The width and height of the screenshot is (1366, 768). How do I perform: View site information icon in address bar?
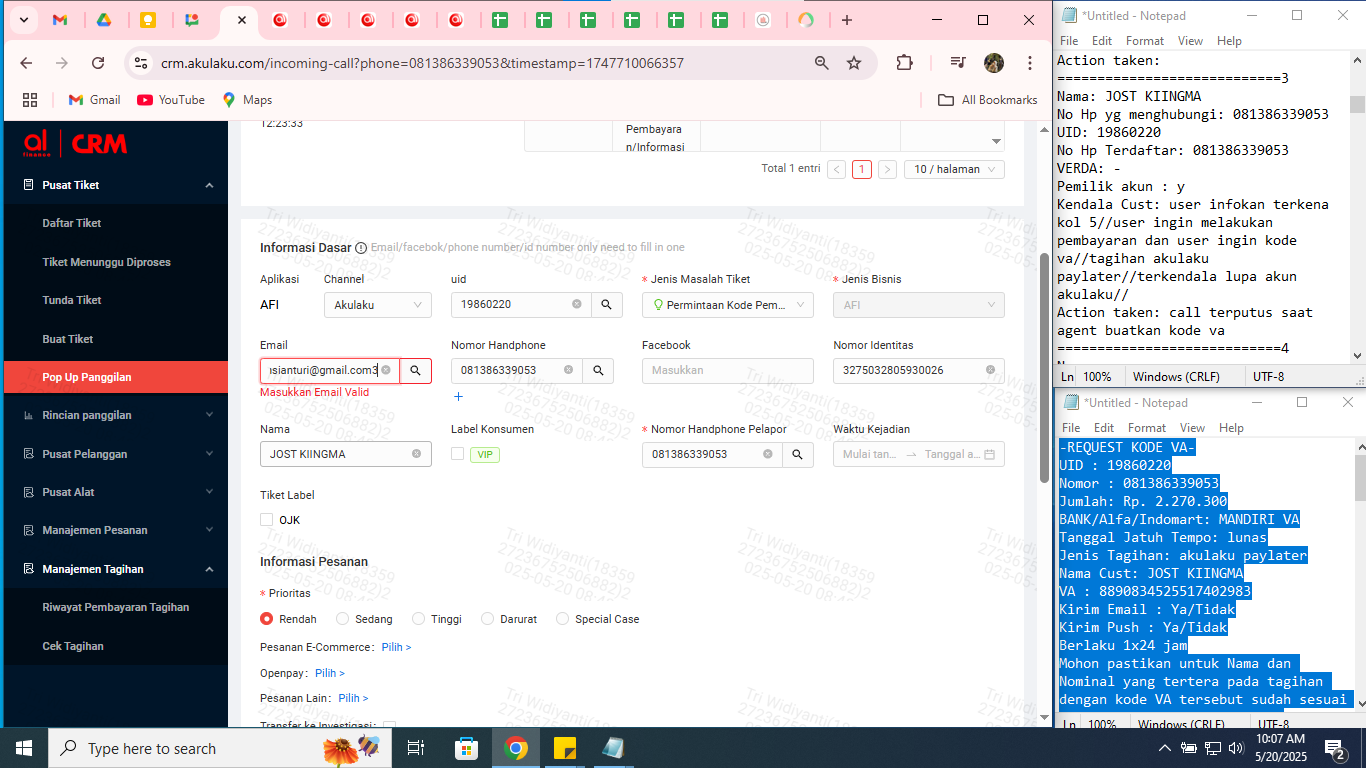[x=142, y=63]
